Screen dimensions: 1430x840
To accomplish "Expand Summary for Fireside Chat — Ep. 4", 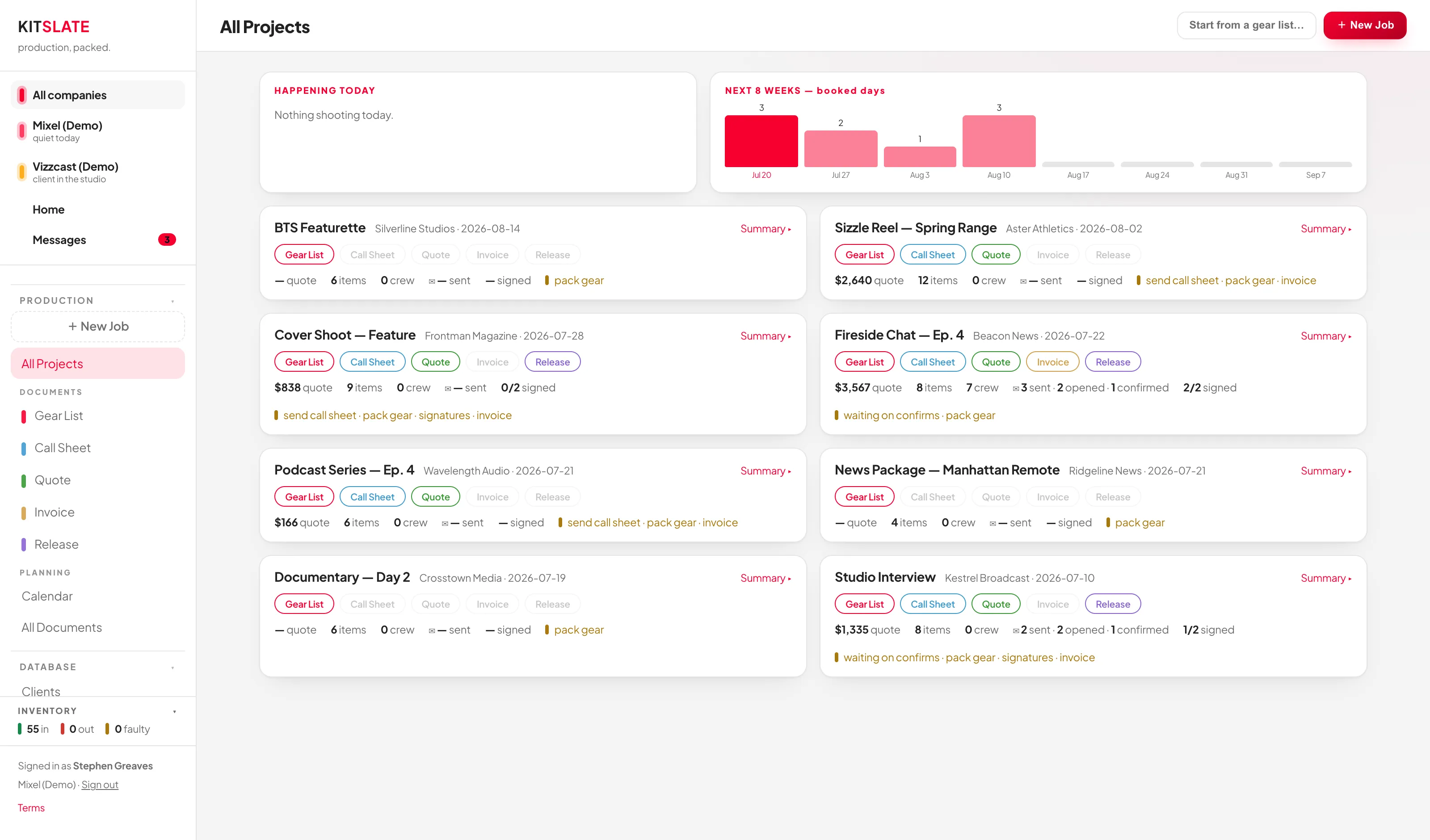I will 1326,336.
